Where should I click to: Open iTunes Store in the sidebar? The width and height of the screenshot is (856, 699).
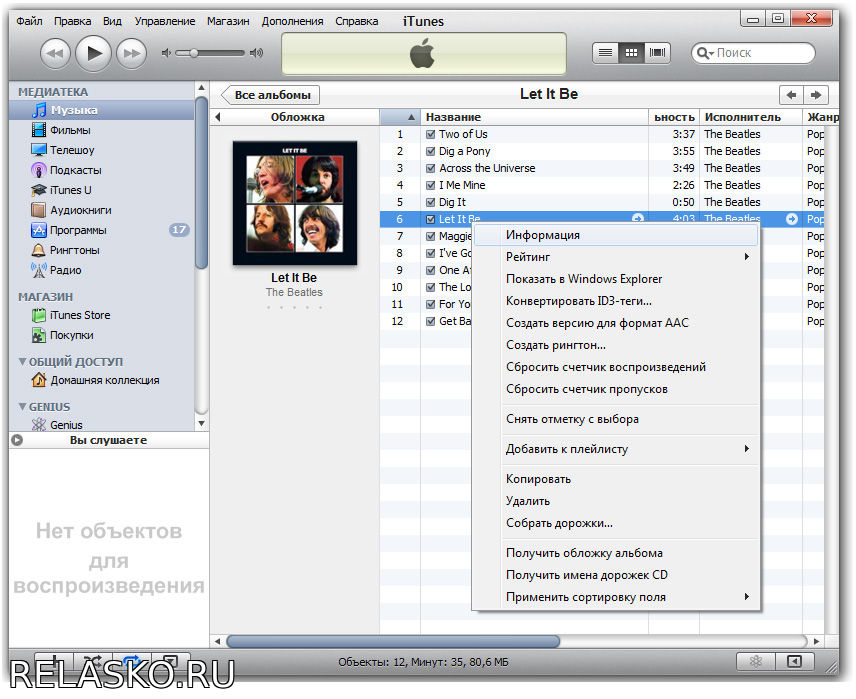tap(80, 315)
